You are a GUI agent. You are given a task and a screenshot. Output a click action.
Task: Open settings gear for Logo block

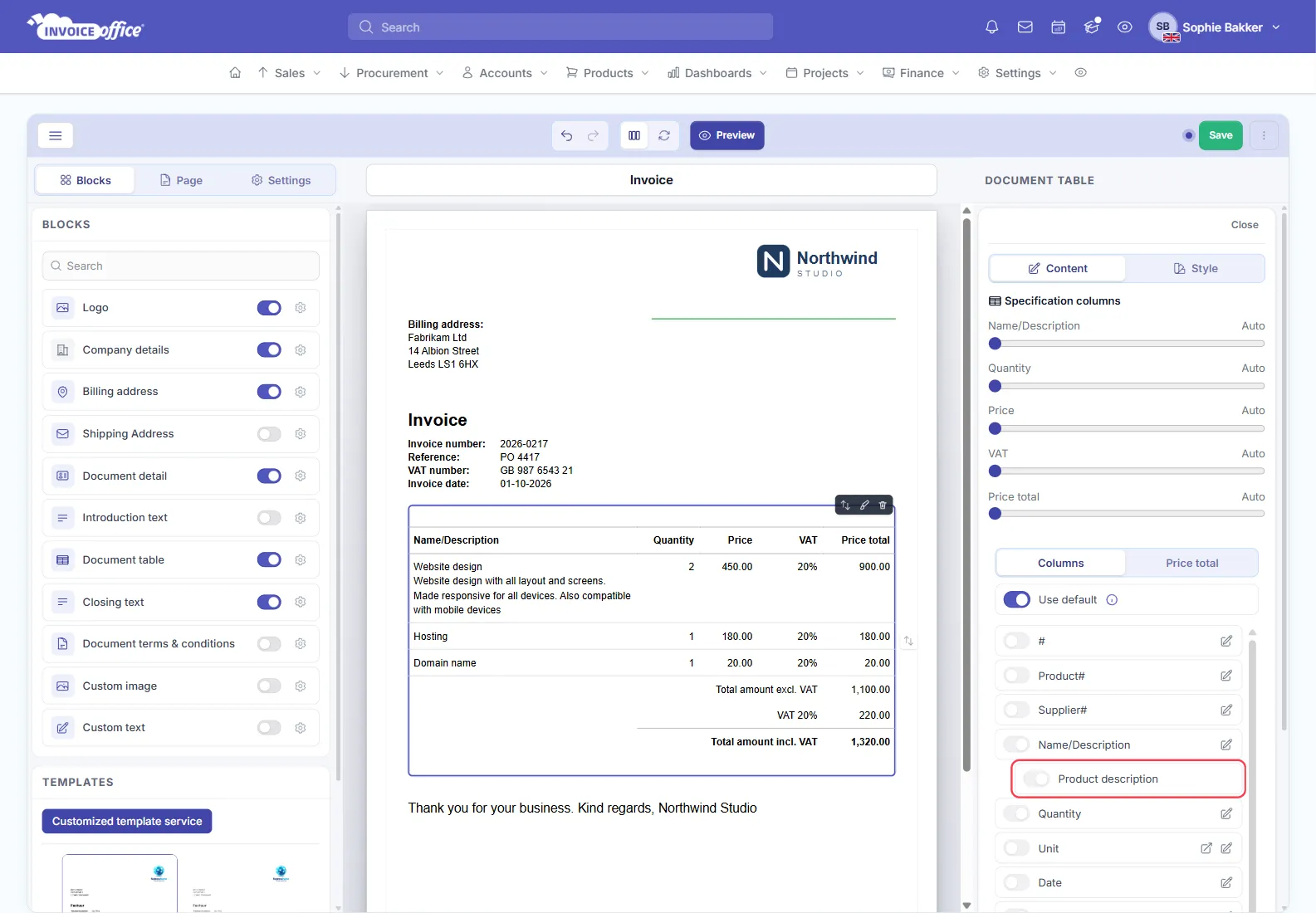coord(301,308)
